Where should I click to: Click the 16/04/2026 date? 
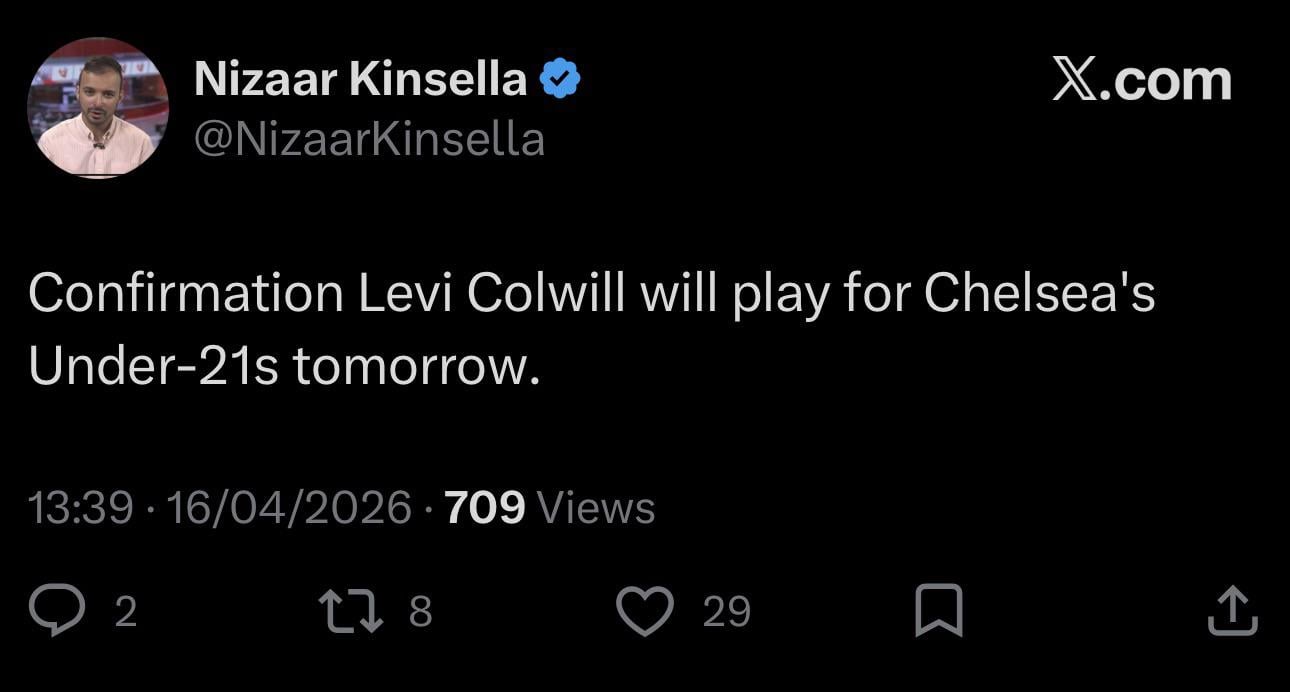tap(289, 508)
